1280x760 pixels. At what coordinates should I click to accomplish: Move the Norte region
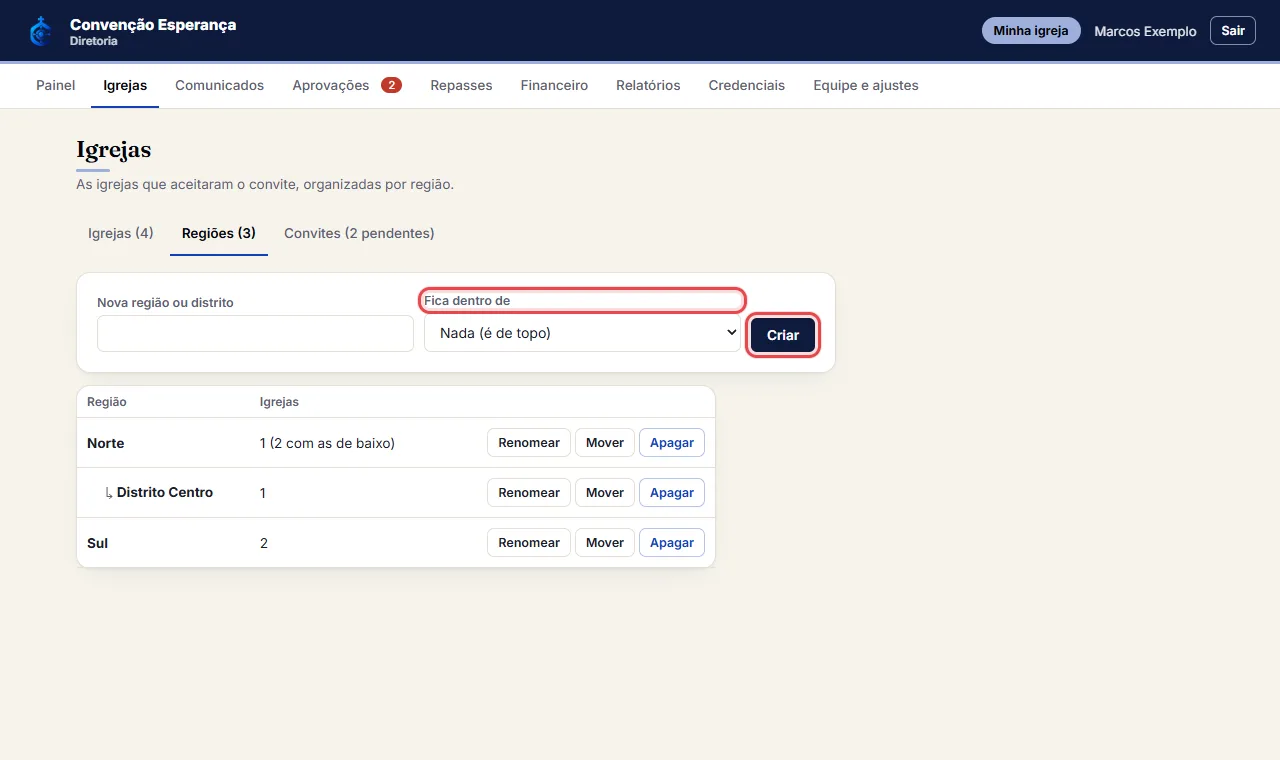pos(605,443)
